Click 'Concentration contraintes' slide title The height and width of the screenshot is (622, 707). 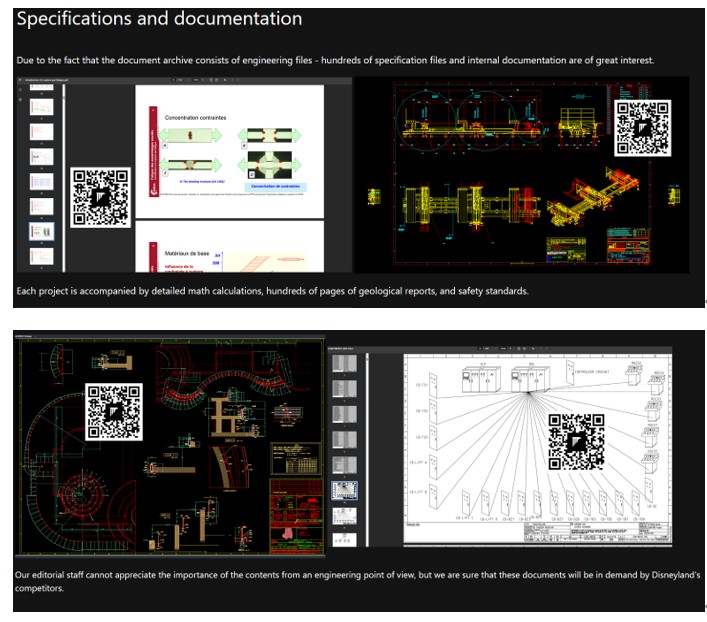click(195, 118)
